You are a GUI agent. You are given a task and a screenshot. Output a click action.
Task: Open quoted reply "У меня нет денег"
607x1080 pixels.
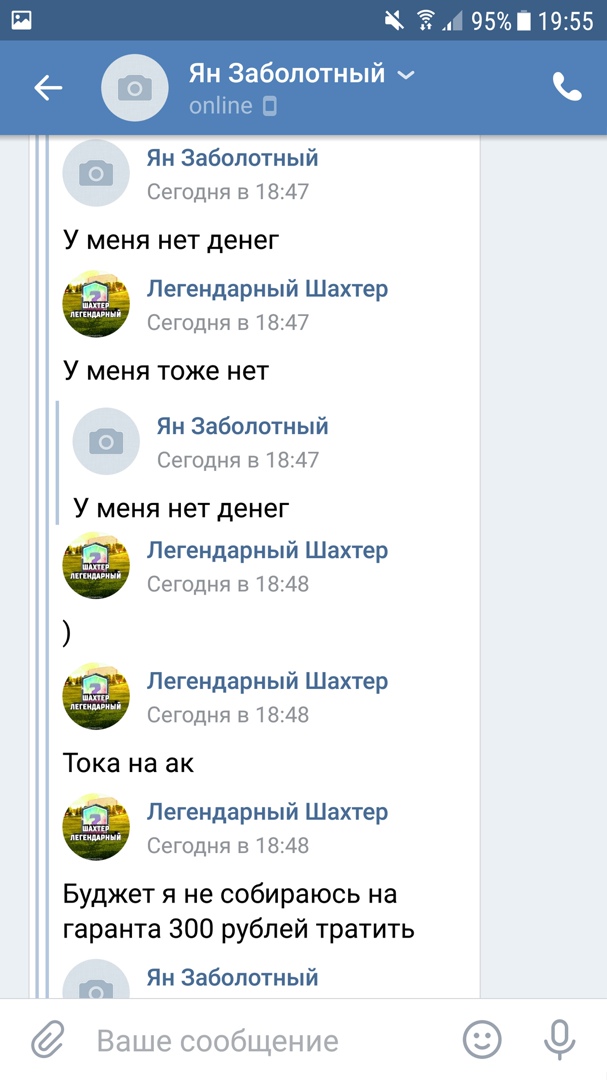coord(181,508)
